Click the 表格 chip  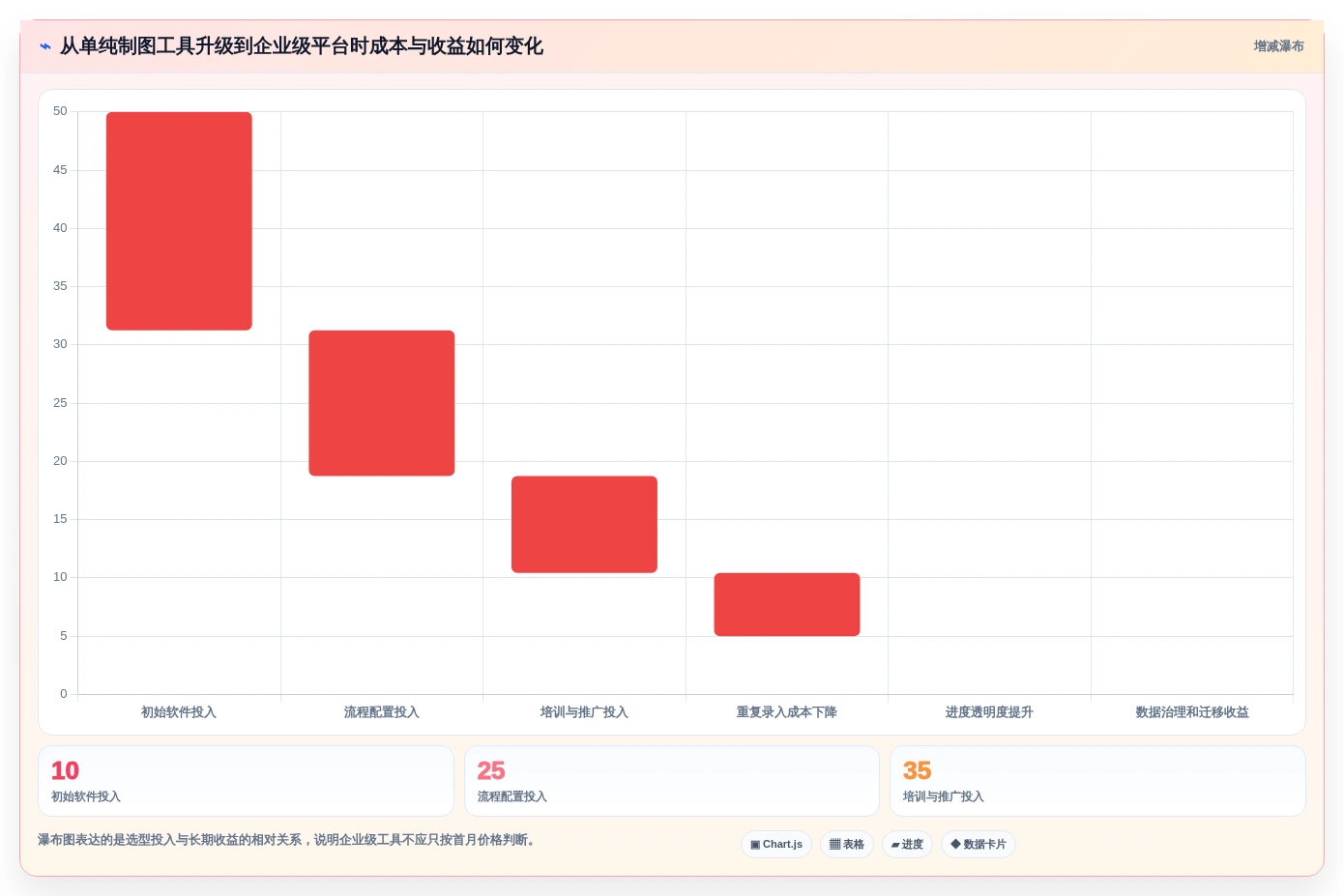click(847, 844)
